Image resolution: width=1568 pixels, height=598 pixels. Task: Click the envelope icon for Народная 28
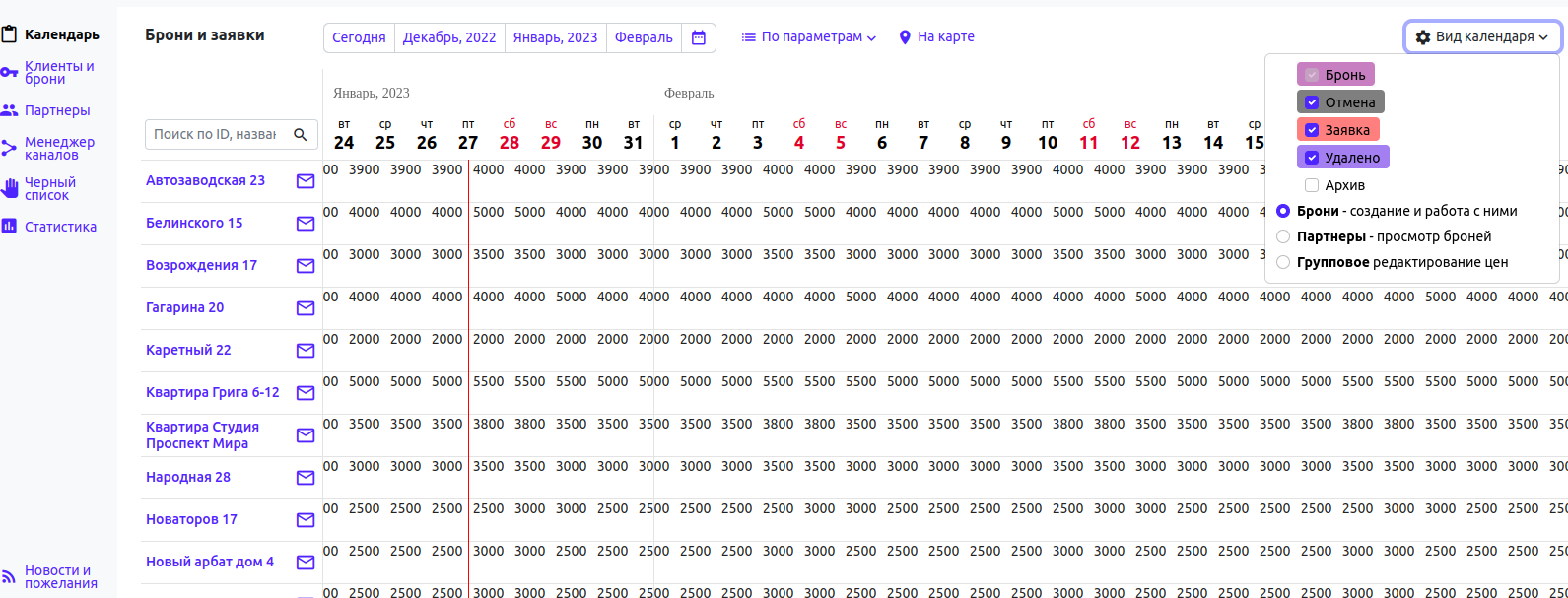coord(306,478)
